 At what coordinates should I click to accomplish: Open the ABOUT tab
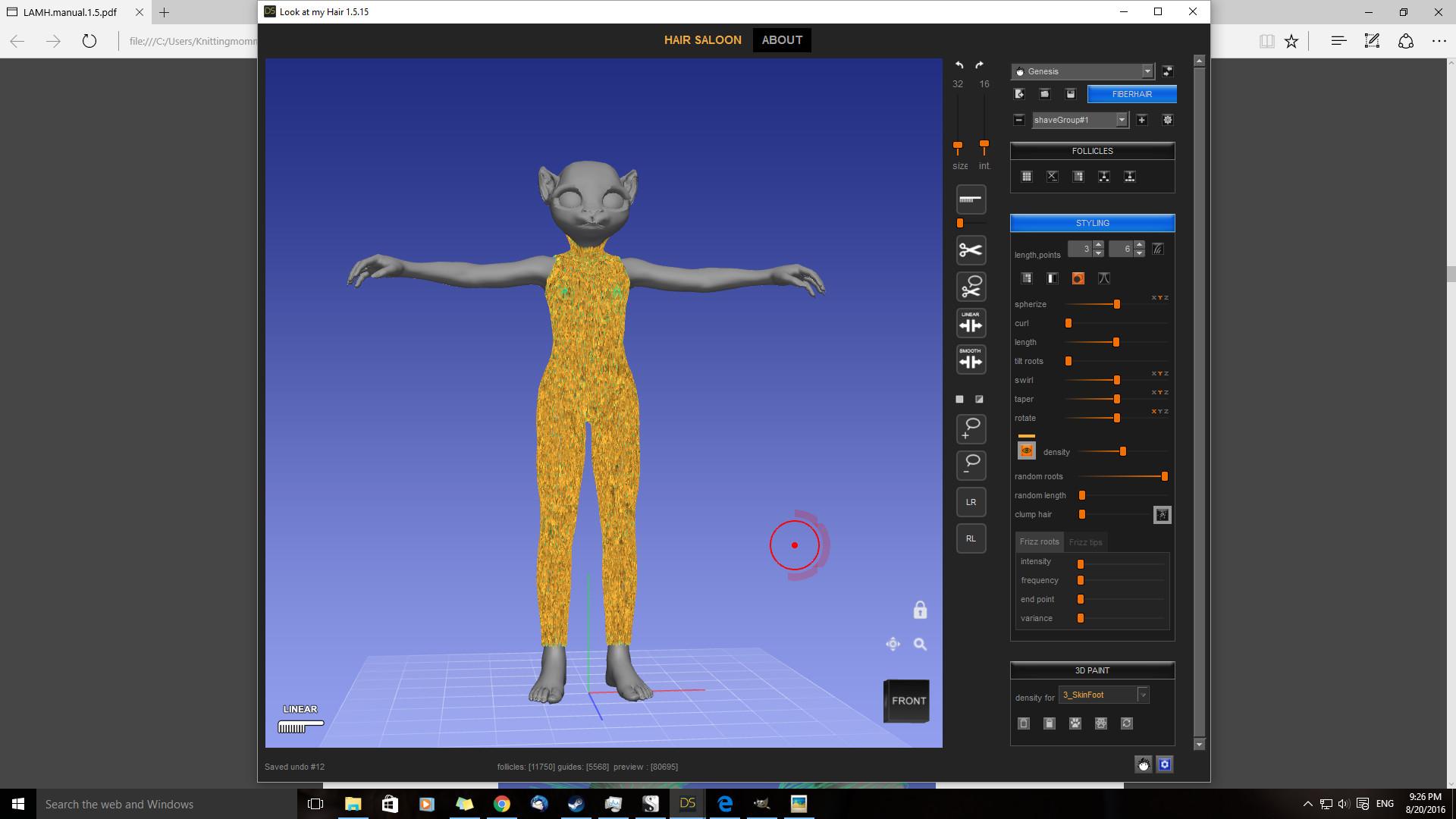click(x=782, y=40)
